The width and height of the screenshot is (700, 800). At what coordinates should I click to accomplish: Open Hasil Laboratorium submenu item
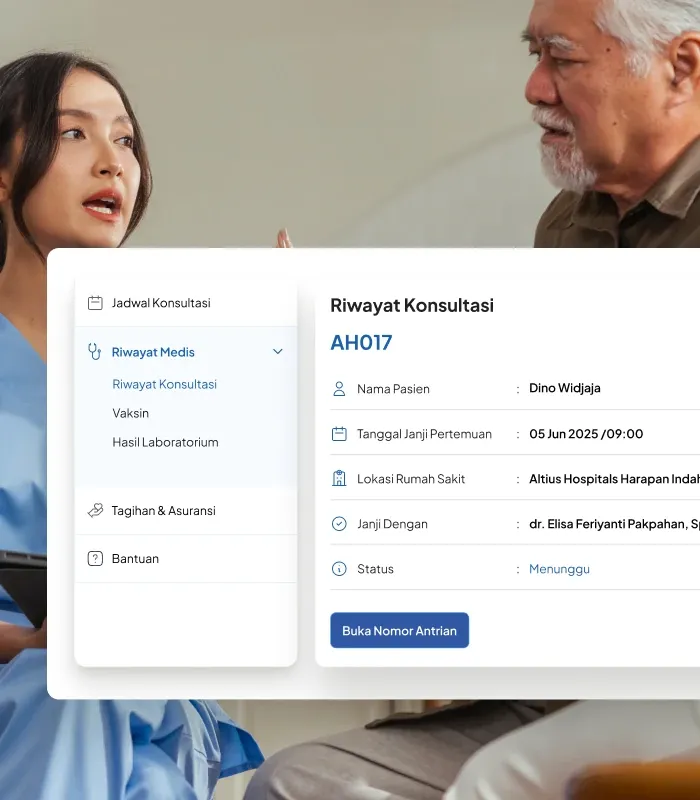pos(165,442)
